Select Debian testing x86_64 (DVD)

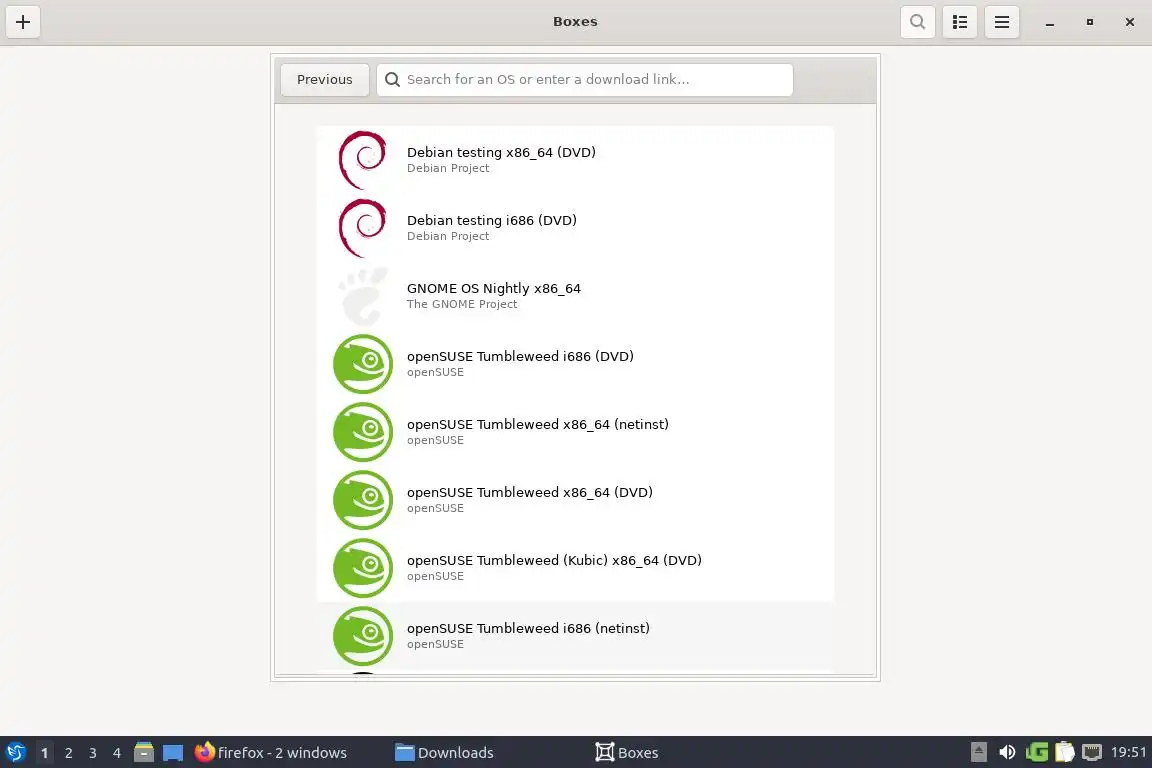(575, 159)
